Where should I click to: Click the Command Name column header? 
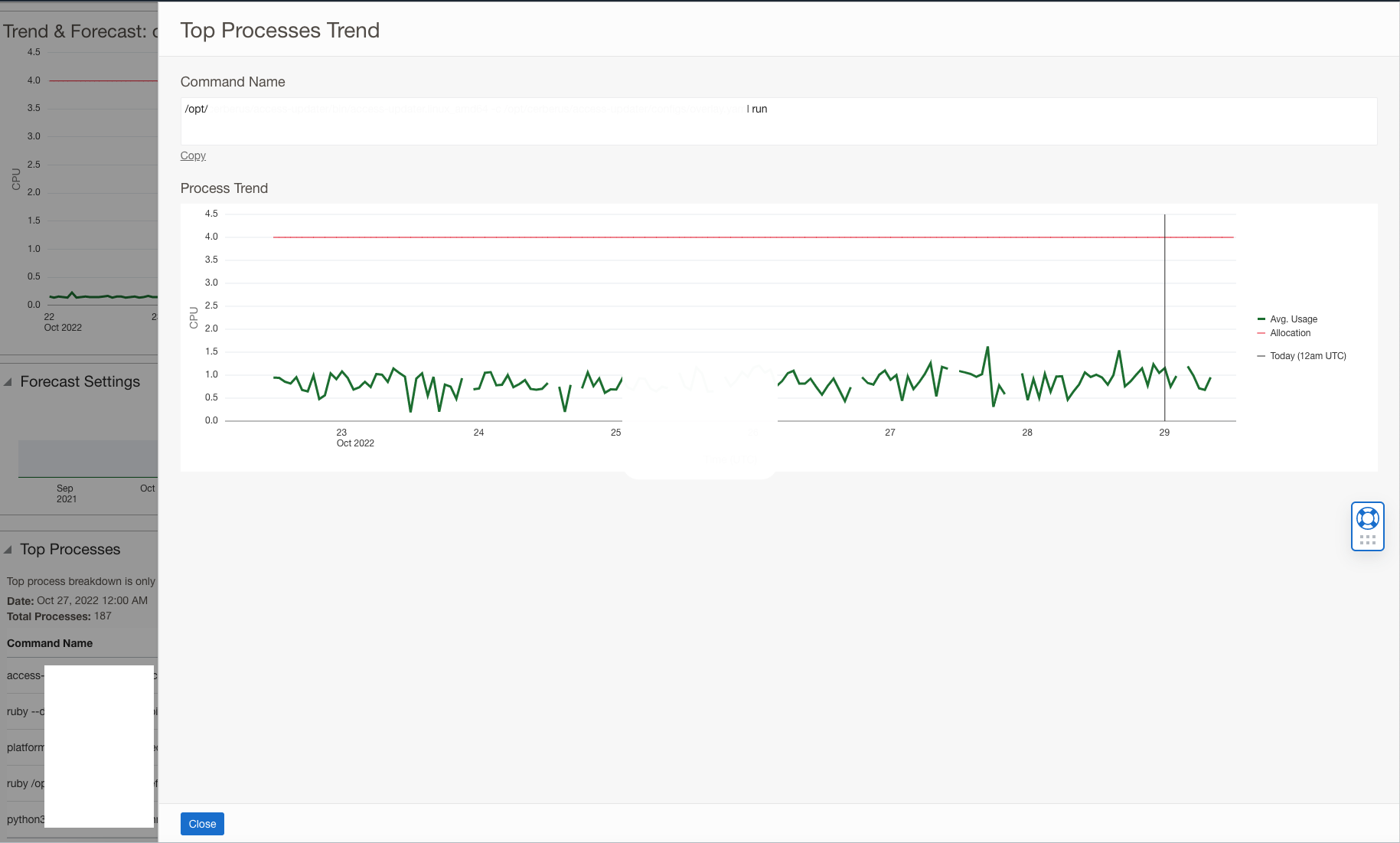(x=50, y=643)
